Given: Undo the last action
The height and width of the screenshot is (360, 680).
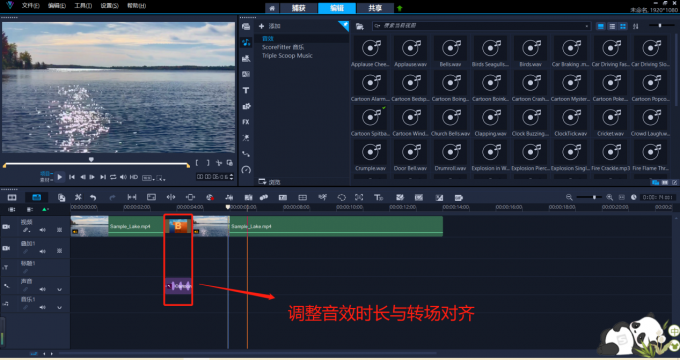Looking at the screenshot, I should click(93, 197).
